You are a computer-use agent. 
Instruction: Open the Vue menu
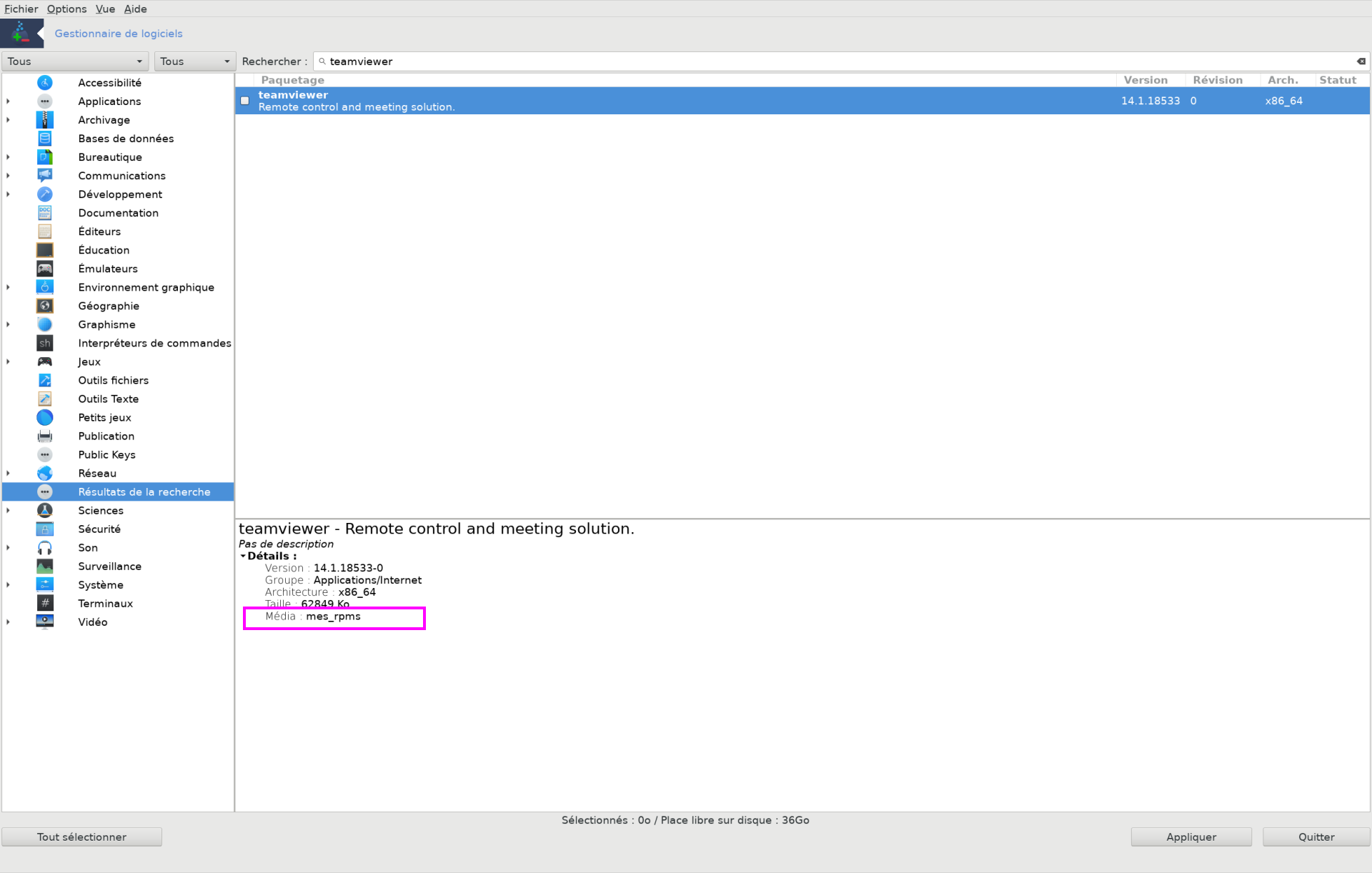pos(105,9)
